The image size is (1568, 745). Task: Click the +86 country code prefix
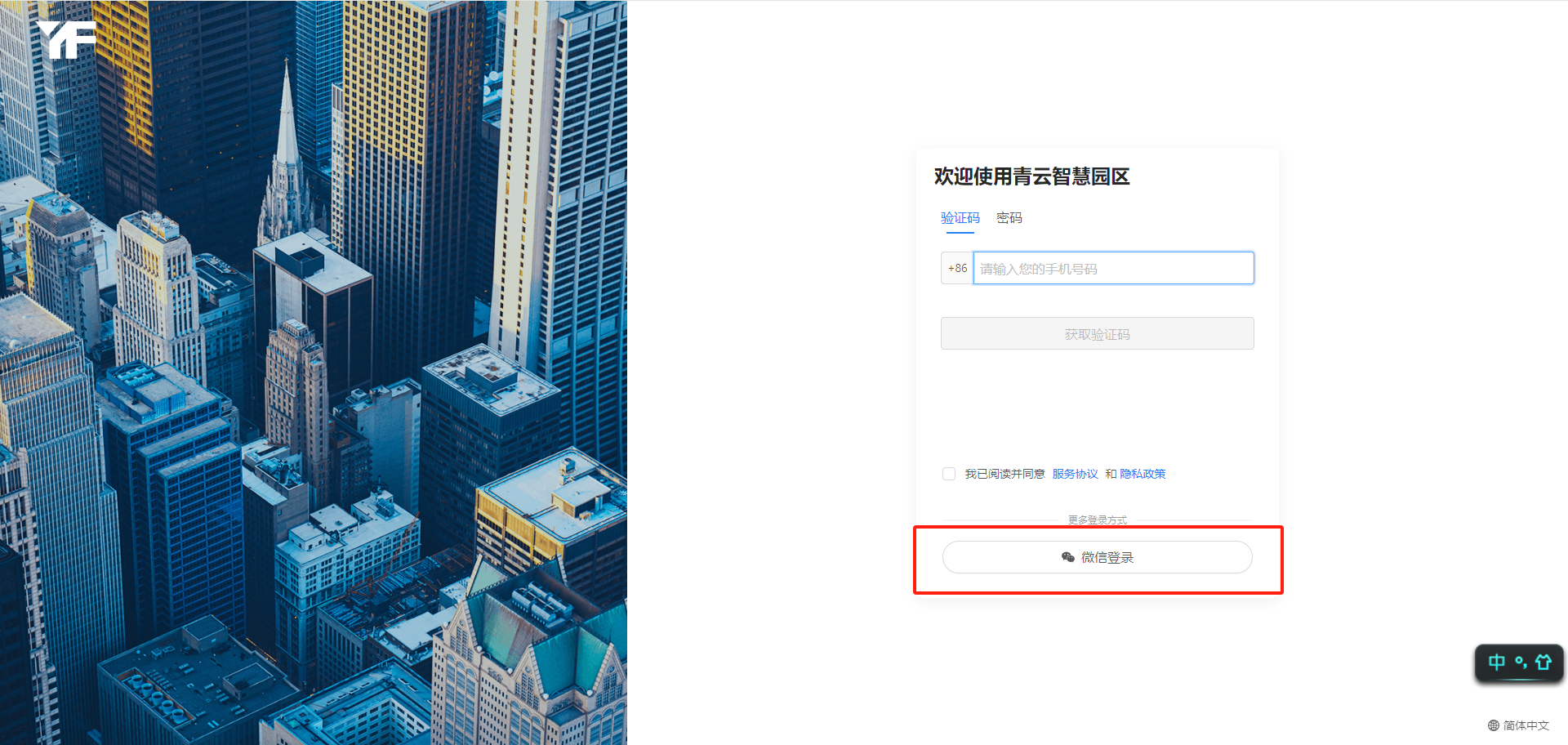pyautogui.click(x=957, y=268)
